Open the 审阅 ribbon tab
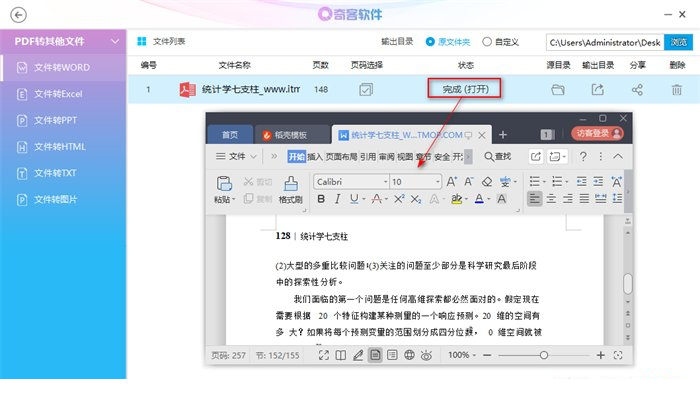Screen dimensions: 700x394 (x=387, y=157)
